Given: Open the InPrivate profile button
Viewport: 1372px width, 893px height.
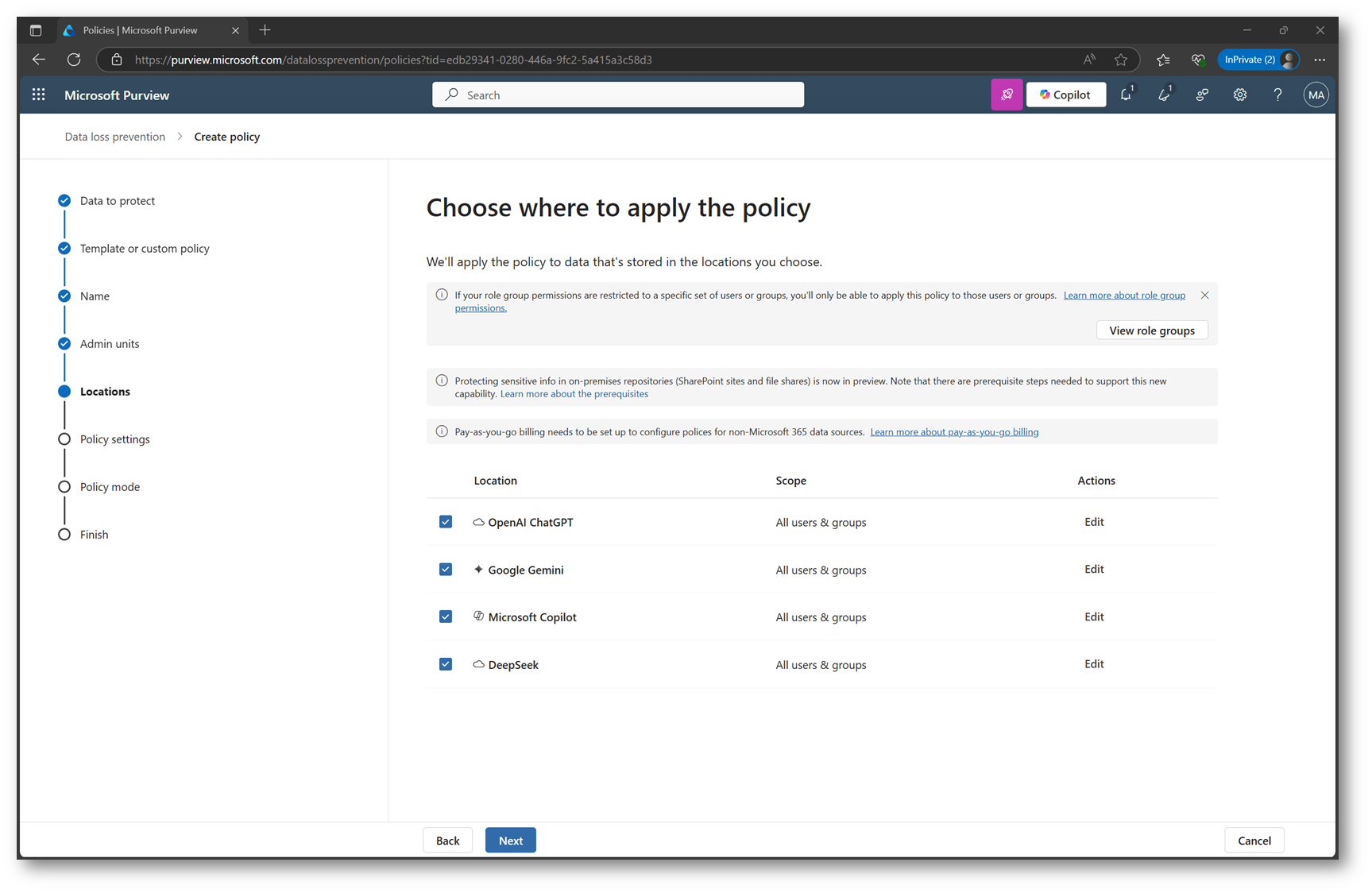Looking at the screenshot, I should tap(1258, 60).
